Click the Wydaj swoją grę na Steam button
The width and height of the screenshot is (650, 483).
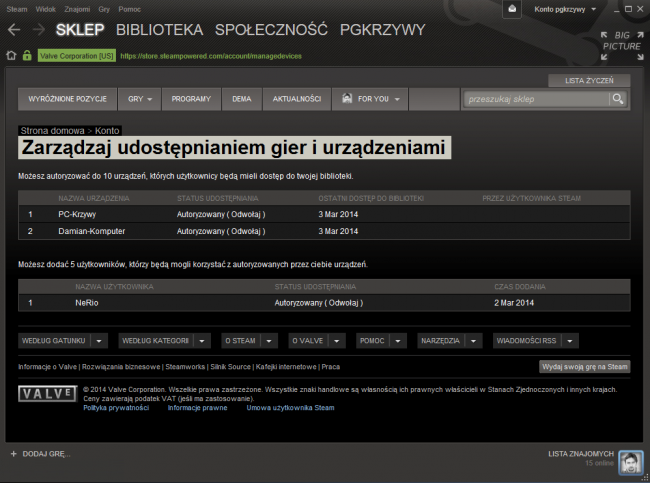tap(585, 366)
